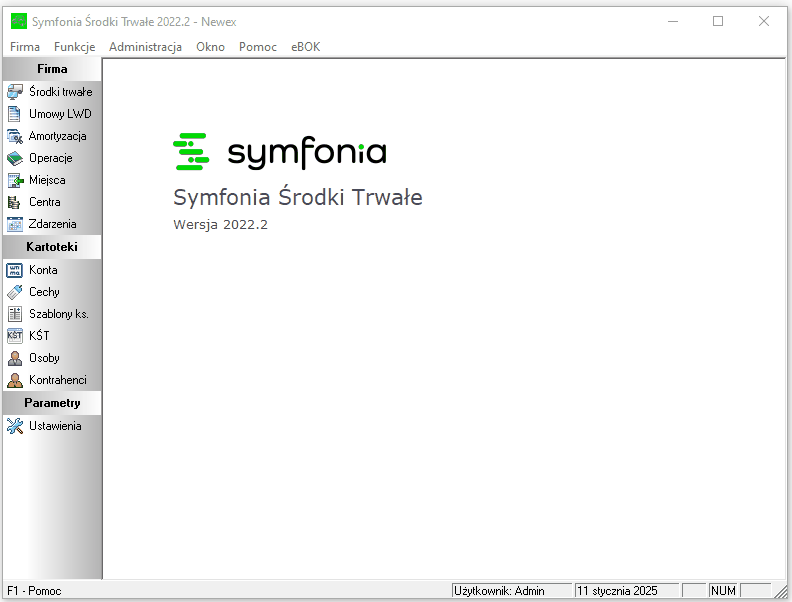Click the window resize grip in the corner
This screenshot has width=792, height=602.
[781, 591]
